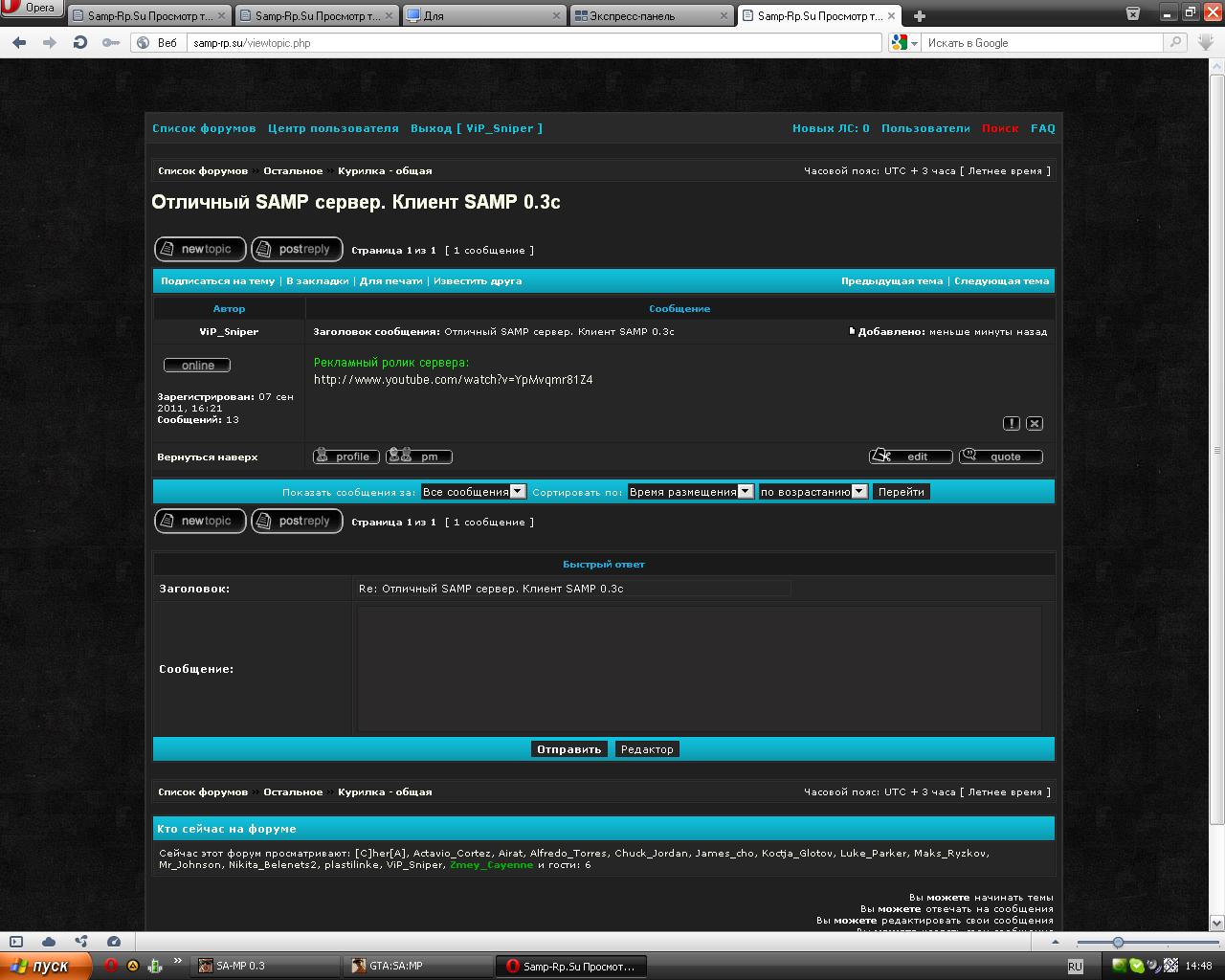Open the Google search engine dropdown
Screen dimensions: 1225x980
[x=904, y=43]
